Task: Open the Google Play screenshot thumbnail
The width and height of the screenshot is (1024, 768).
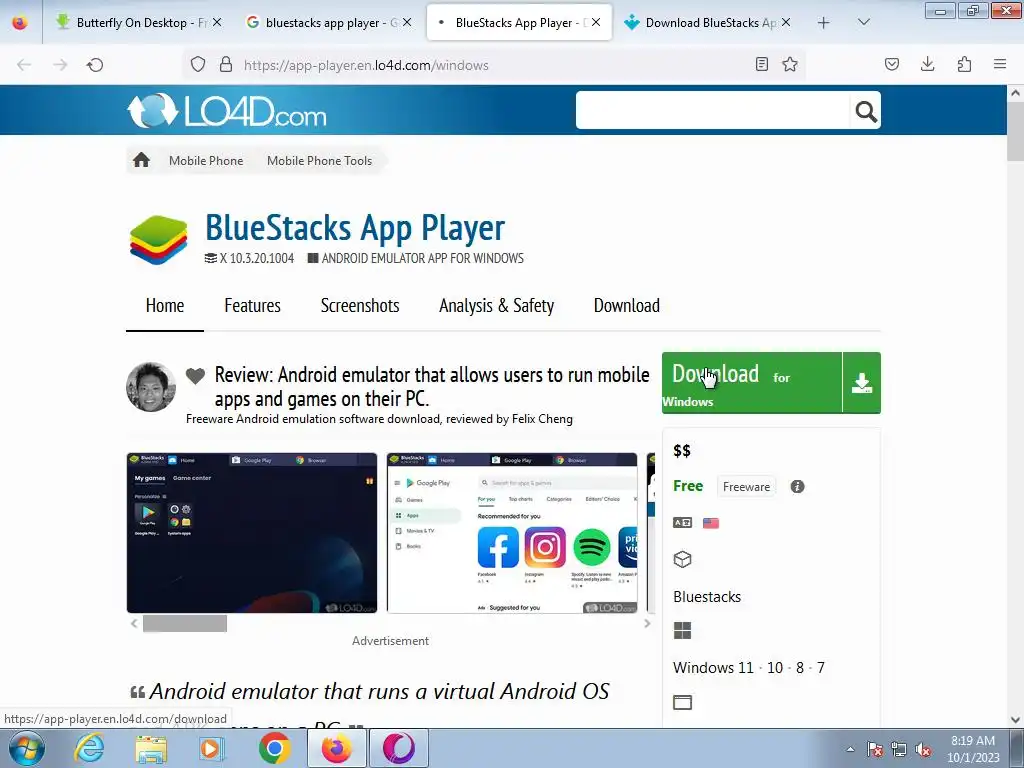Action: (512, 533)
